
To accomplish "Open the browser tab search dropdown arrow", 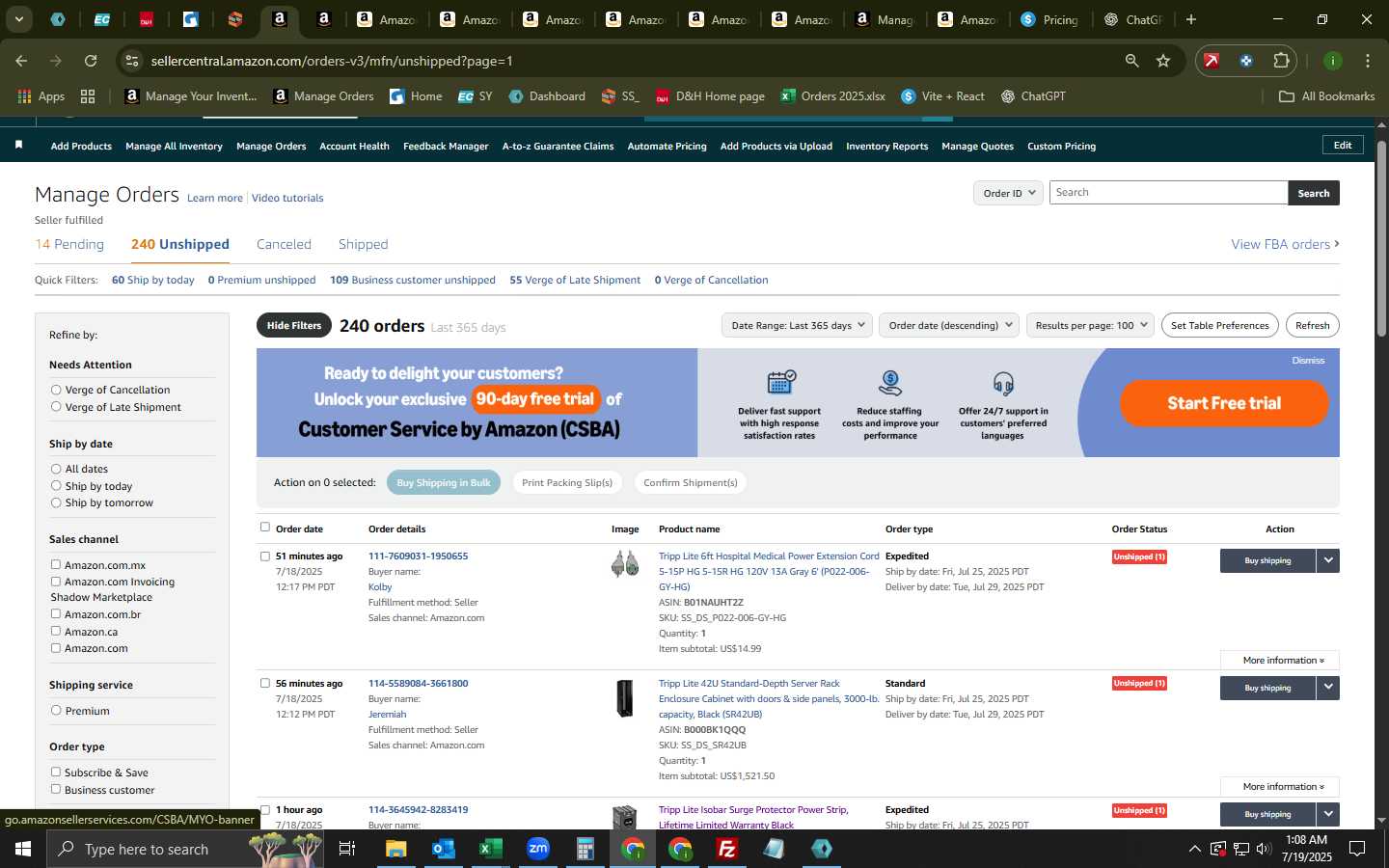I will coord(18,19).
